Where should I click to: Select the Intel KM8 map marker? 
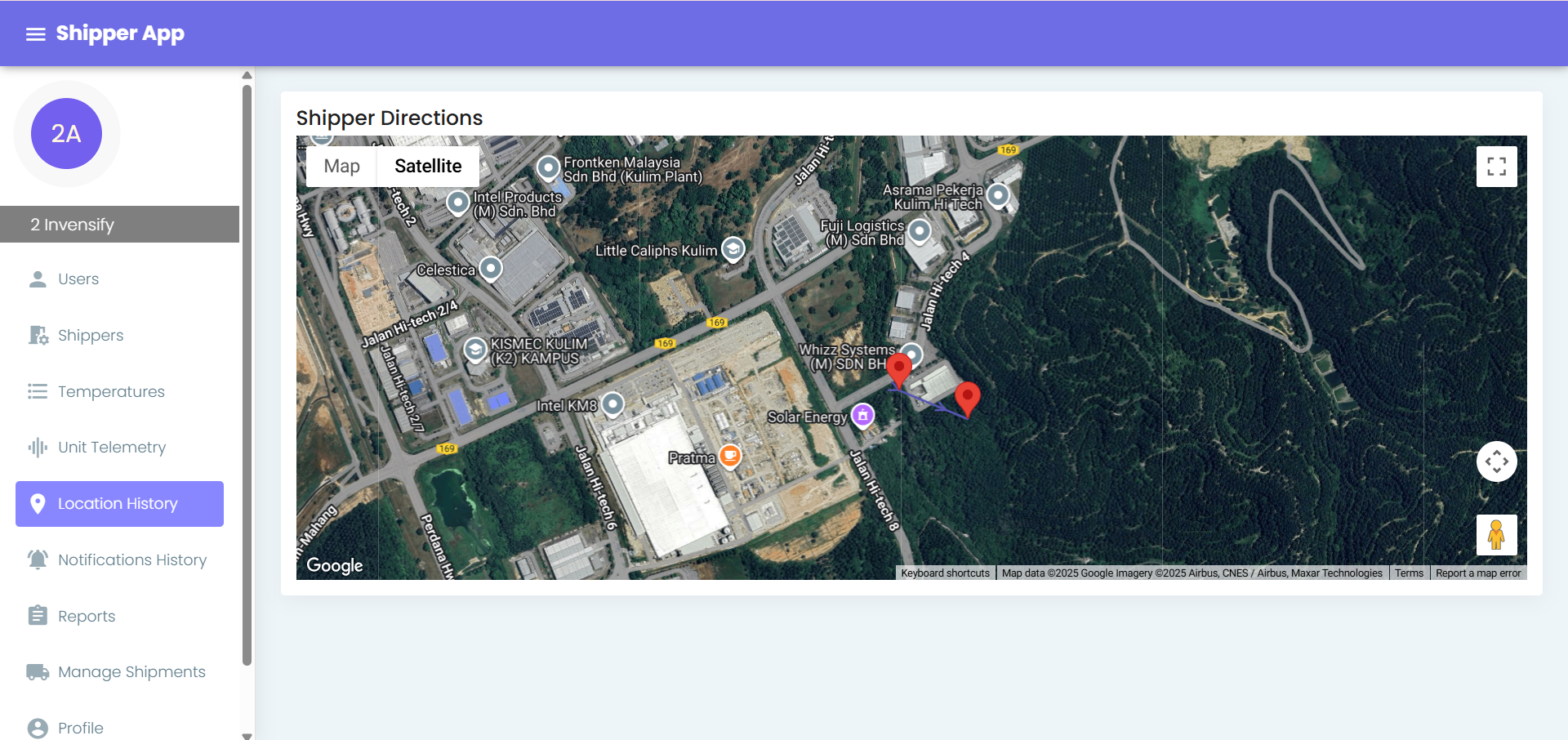click(x=612, y=403)
